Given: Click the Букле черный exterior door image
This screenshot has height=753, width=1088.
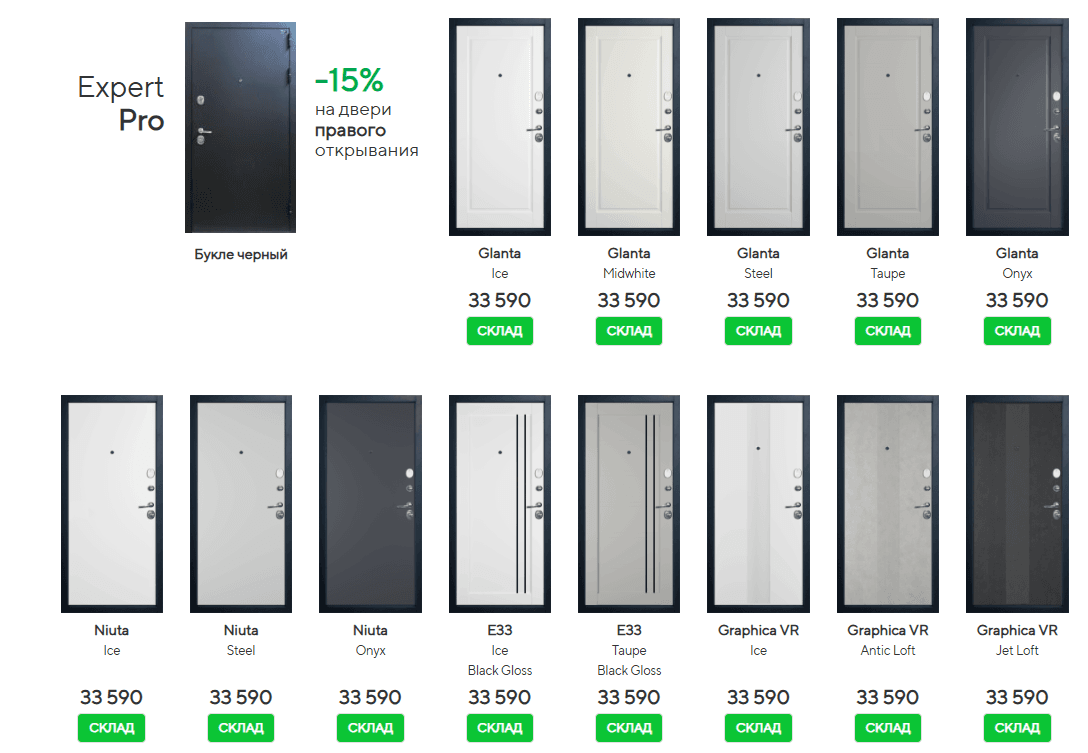Looking at the screenshot, I should 241,127.
